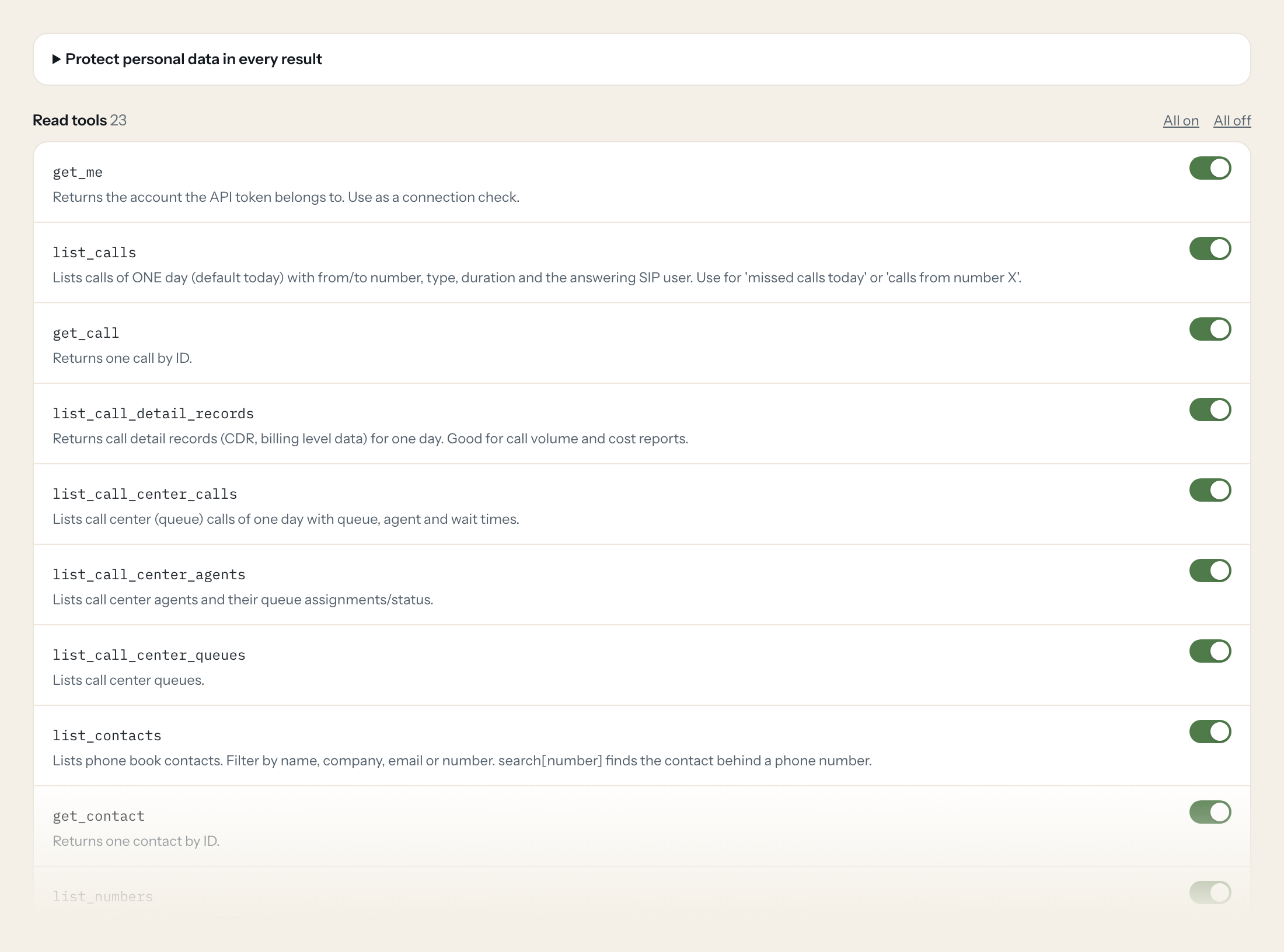This screenshot has height=952, width=1284.
Task: Click get_me description about API token
Action: pos(286,197)
